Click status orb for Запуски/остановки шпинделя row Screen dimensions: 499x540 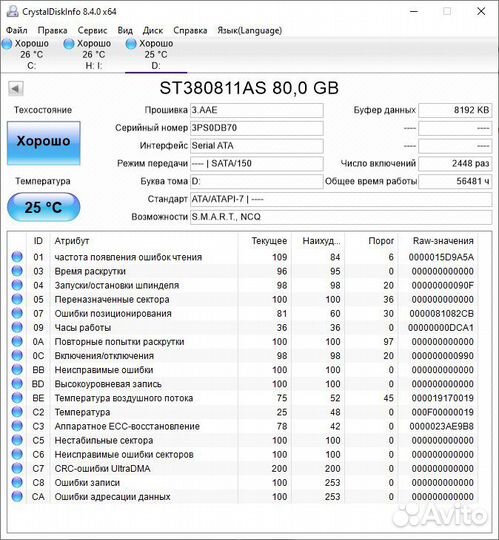pyautogui.click(x=17, y=285)
